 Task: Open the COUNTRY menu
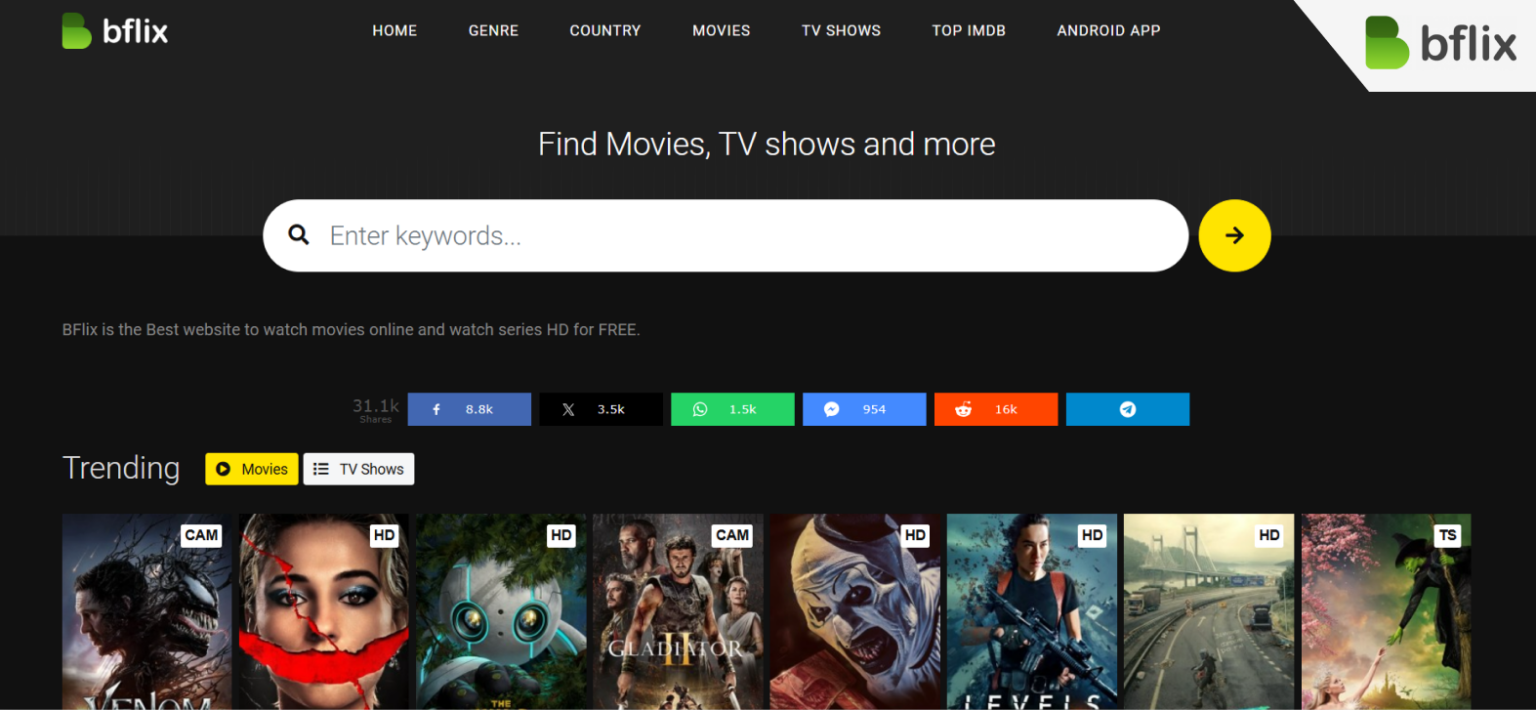click(604, 30)
